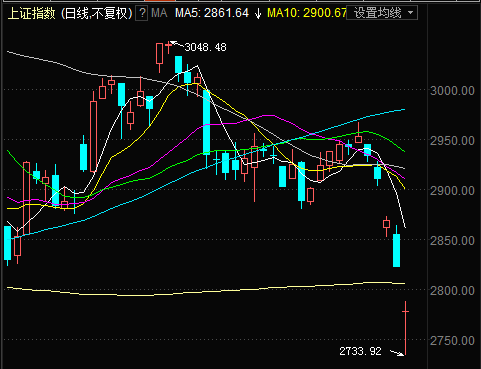Click the flat pale-yellow moving average line near 2800

(x=206, y=289)
